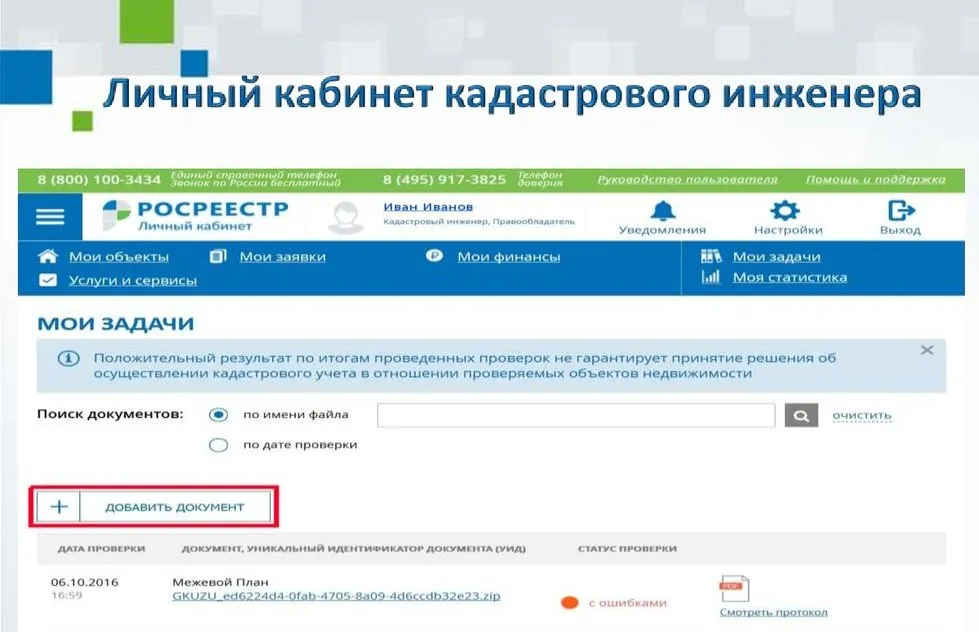Click the user avatar icon
The width and height of the screenshot is (979, 632).
pos(346,217)
